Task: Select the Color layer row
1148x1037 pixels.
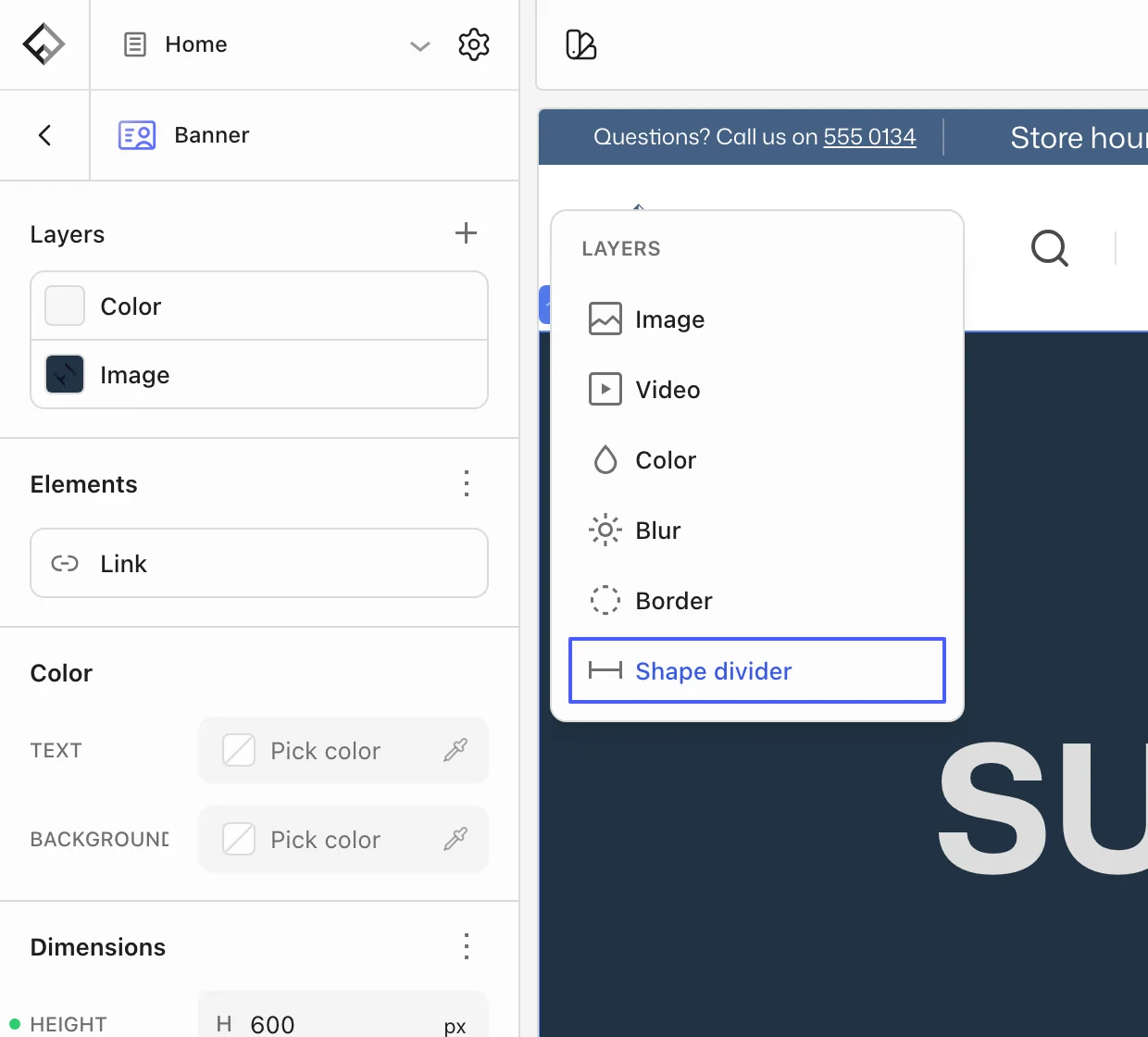Action: coord(259,306)
